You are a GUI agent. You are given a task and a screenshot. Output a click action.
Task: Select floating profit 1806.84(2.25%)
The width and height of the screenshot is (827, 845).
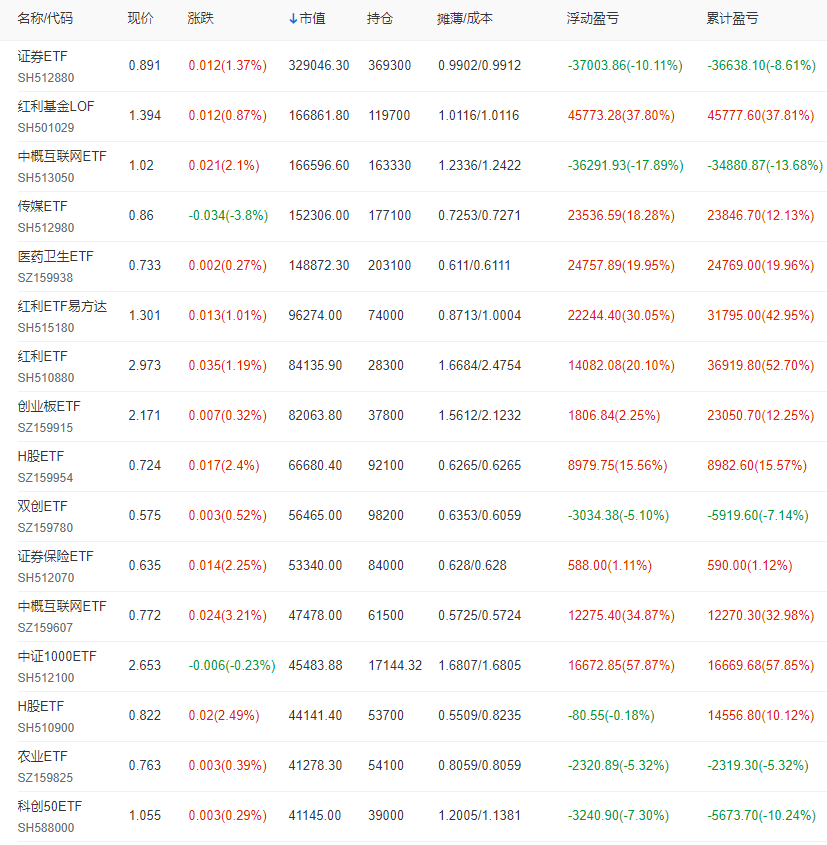[614, 416]
